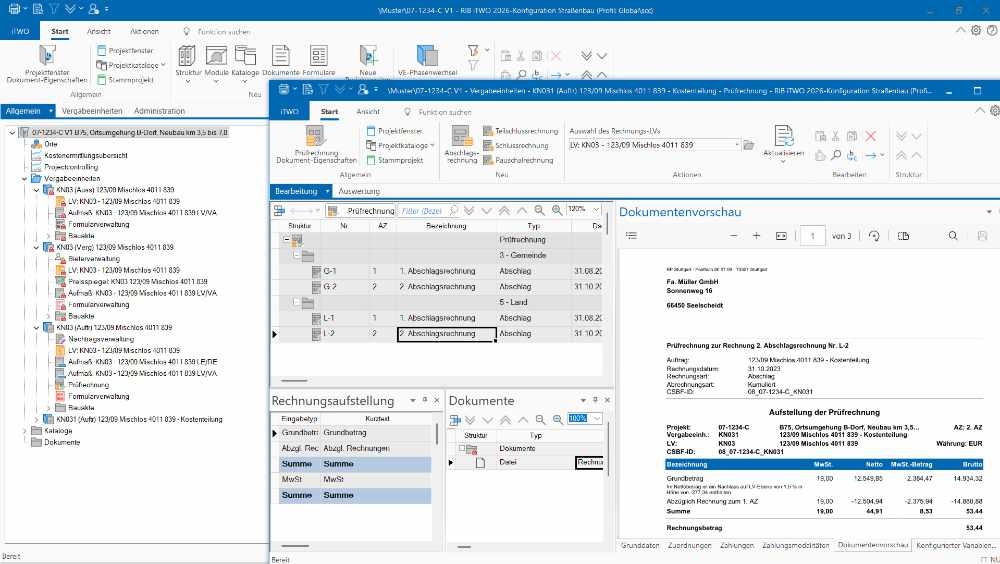Fit the document preview to page width
This screenshot has height=564, width=1000.
pos(781,236)
